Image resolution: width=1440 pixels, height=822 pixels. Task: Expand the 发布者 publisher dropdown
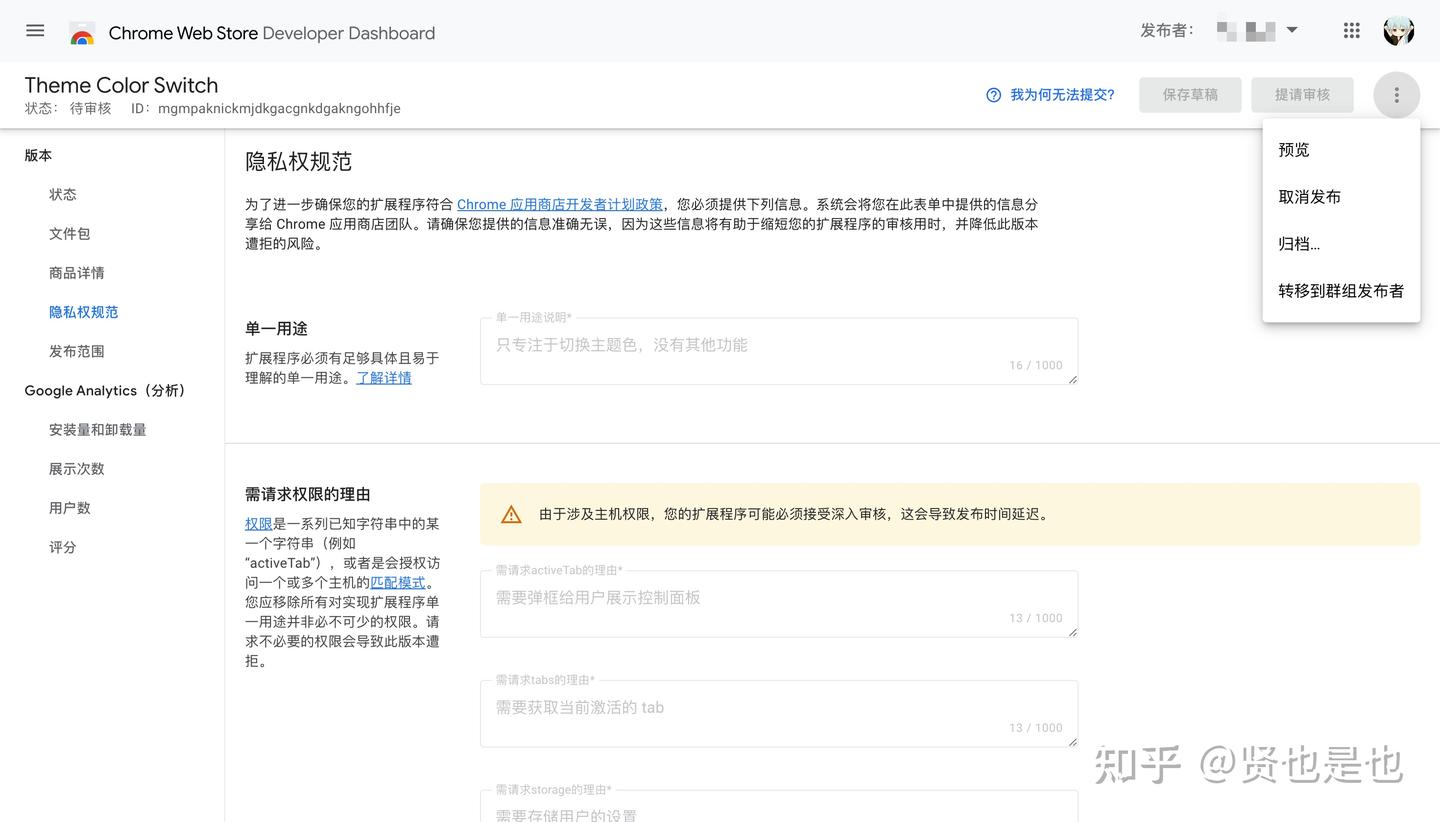[x=1292, y=30]
